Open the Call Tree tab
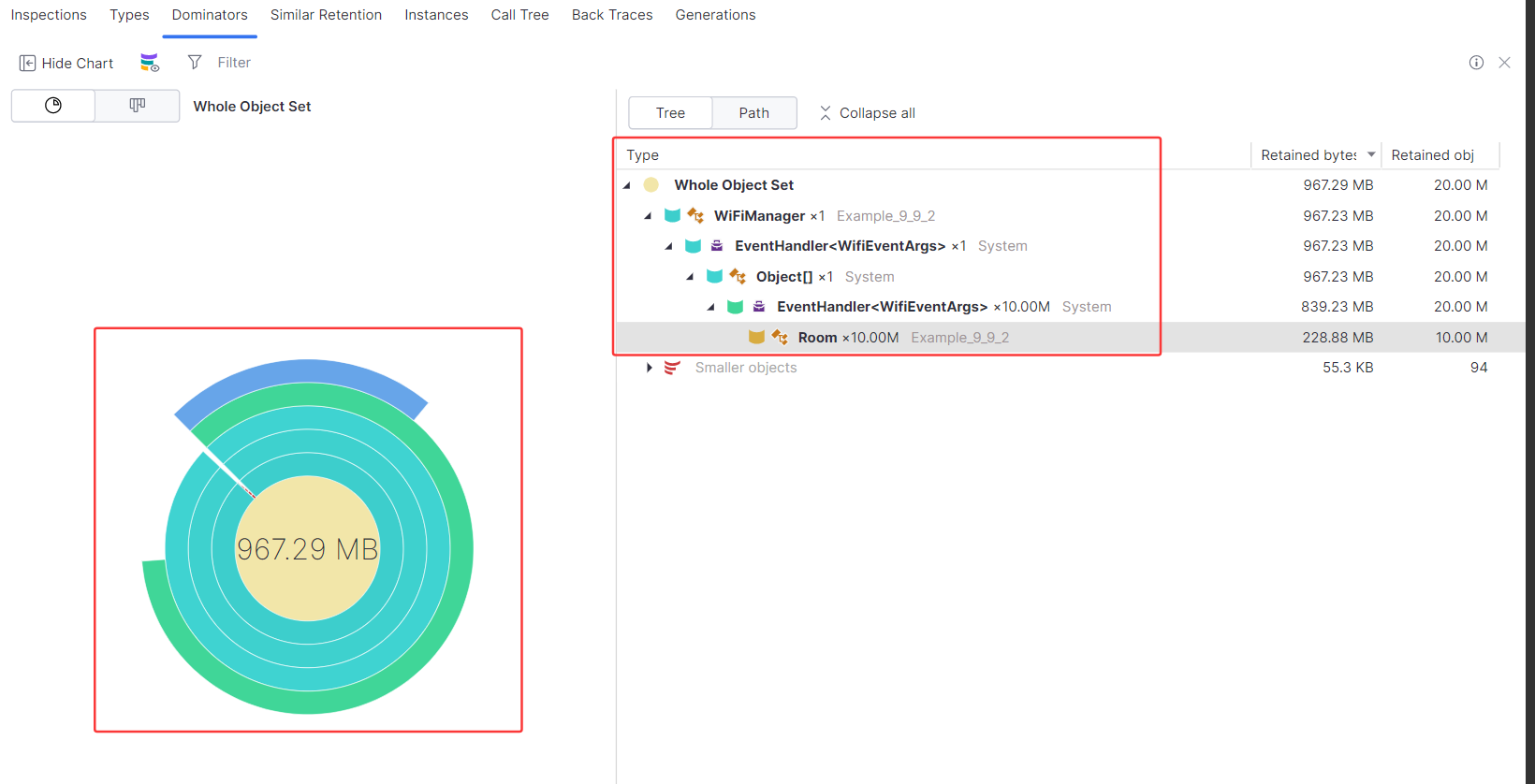 [519, 15]
